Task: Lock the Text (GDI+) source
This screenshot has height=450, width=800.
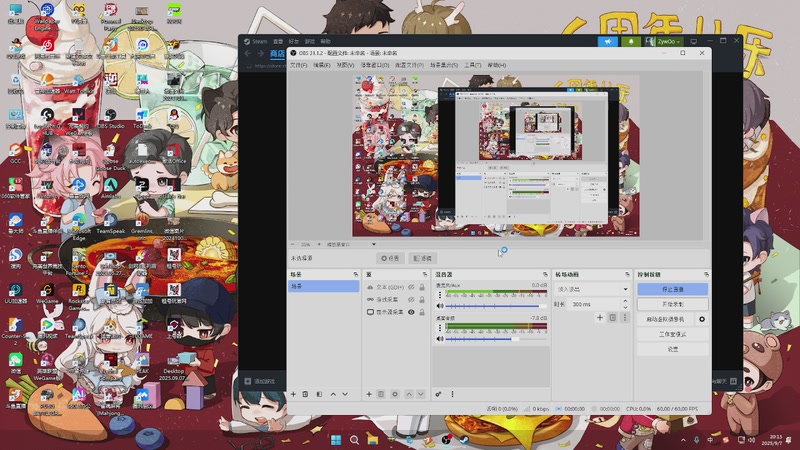Action: (422, 287)
